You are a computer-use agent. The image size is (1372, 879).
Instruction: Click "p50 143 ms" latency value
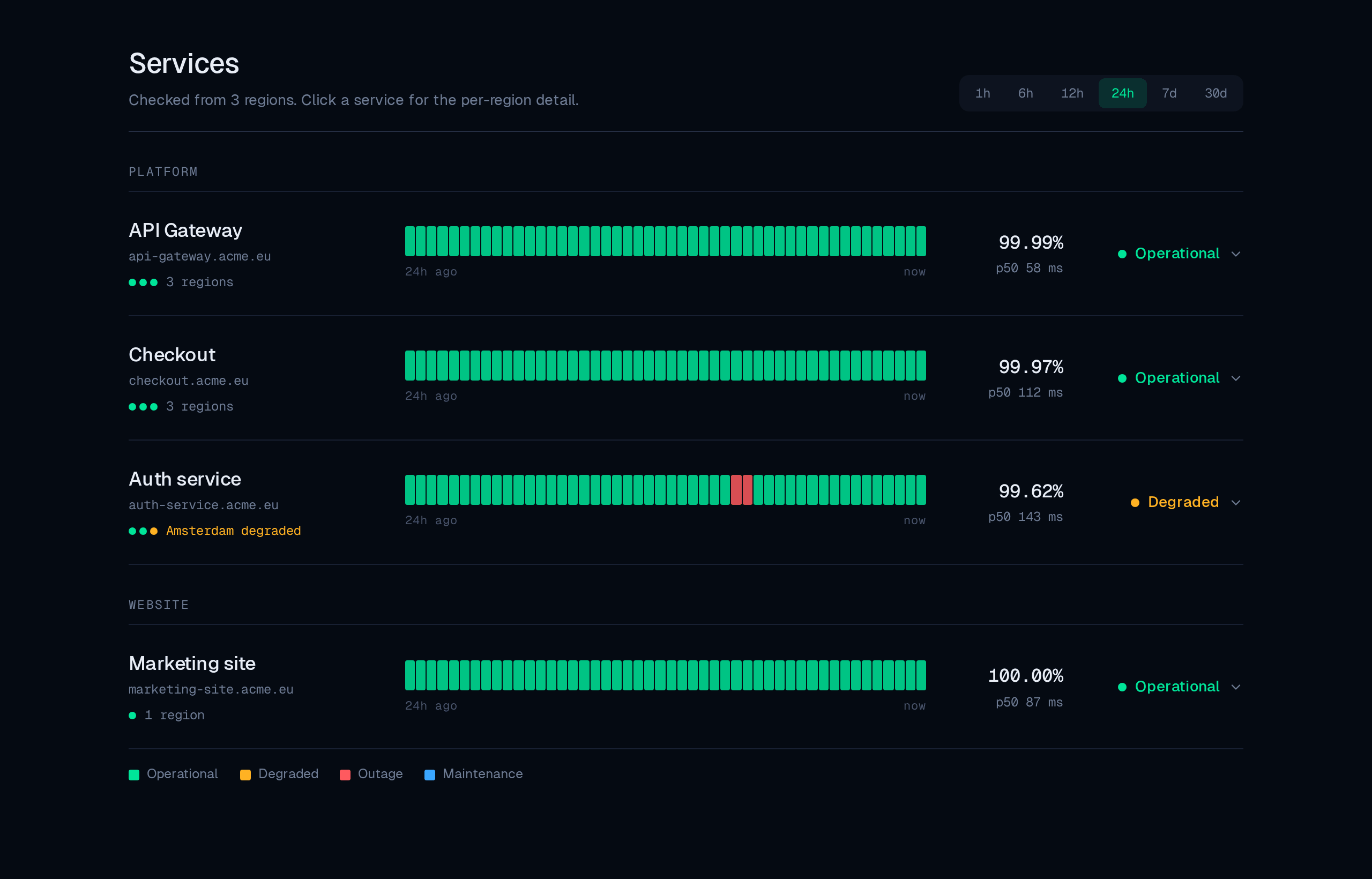1026,517
